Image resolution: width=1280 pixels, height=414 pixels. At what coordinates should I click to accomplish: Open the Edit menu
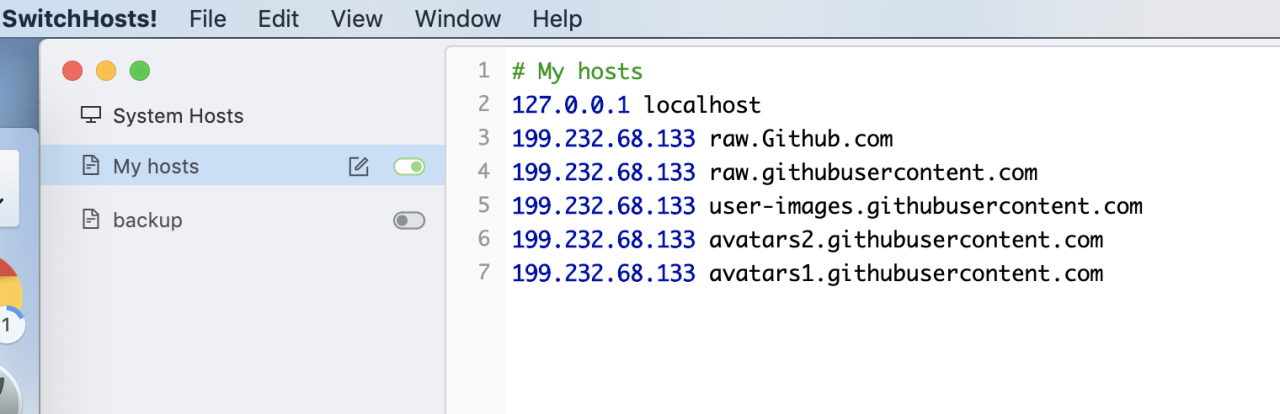(279, 19)
